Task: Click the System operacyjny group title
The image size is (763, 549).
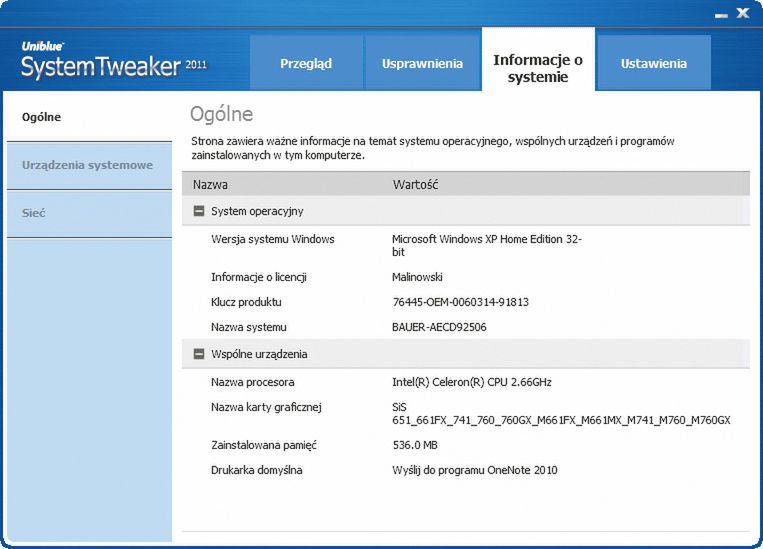Action: click(x=257, y=211)
